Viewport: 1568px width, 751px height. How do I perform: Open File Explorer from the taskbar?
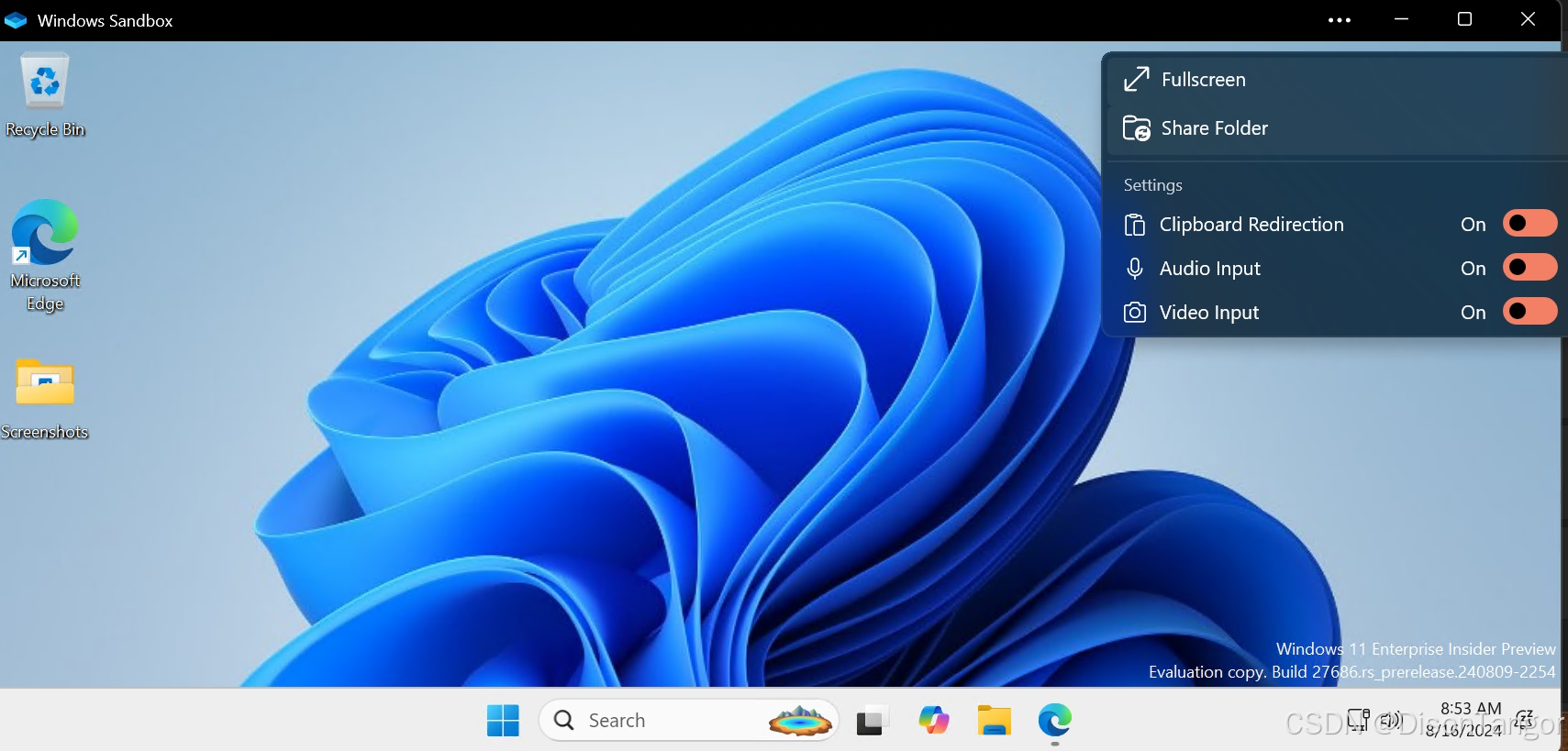click(994, 721)
